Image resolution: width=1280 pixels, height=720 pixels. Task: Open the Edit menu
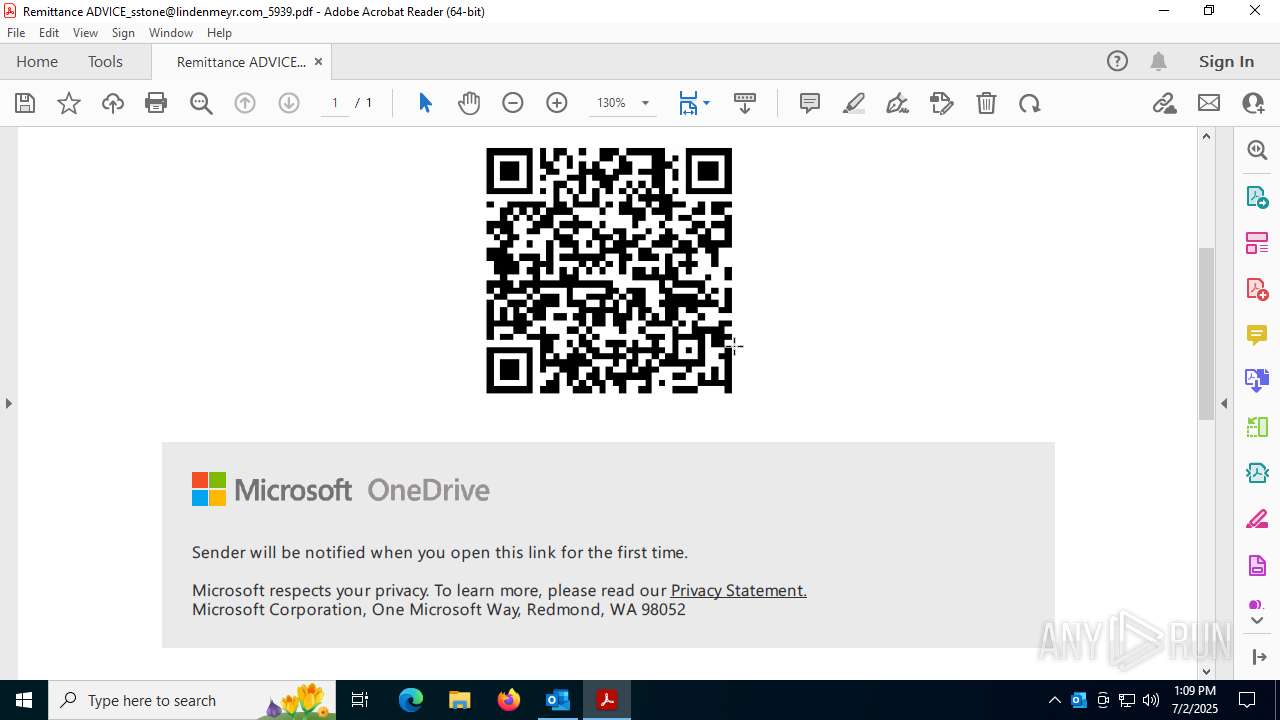pyautogui.click(x=49, y=33)
